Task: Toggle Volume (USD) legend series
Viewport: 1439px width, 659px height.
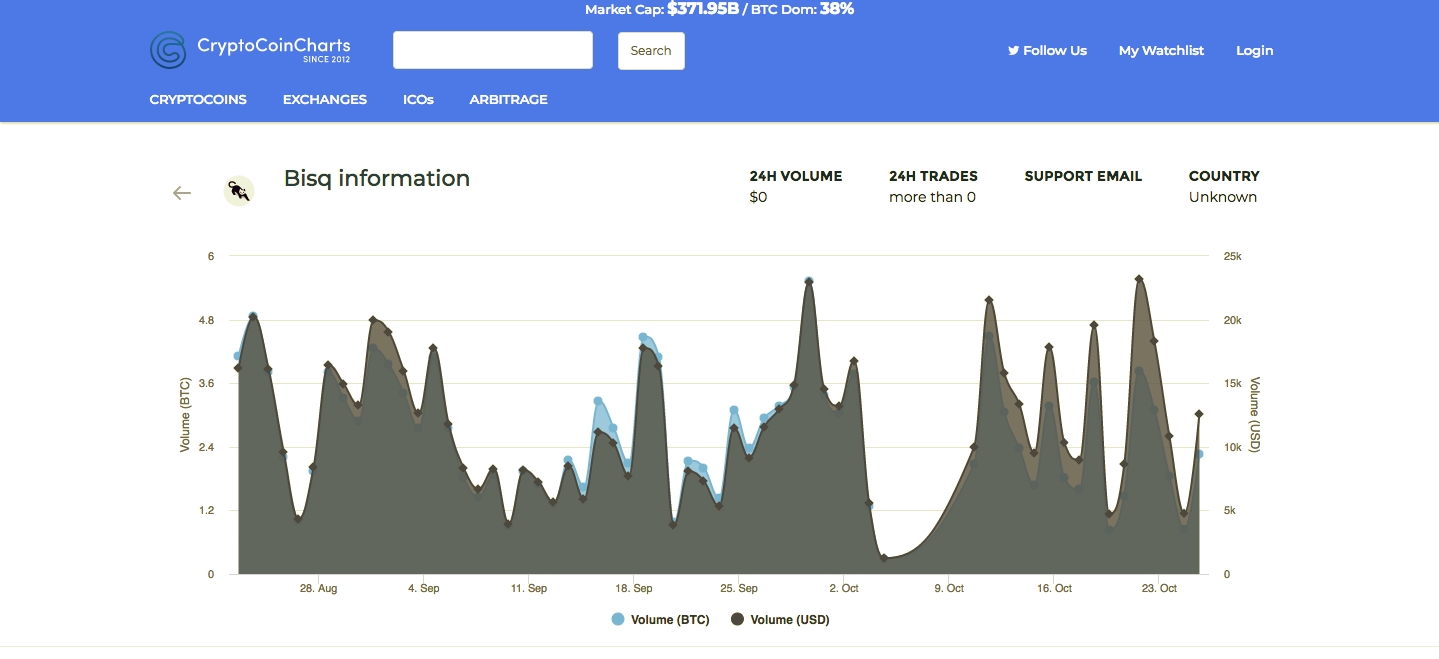Action: (x=780, y=620)
